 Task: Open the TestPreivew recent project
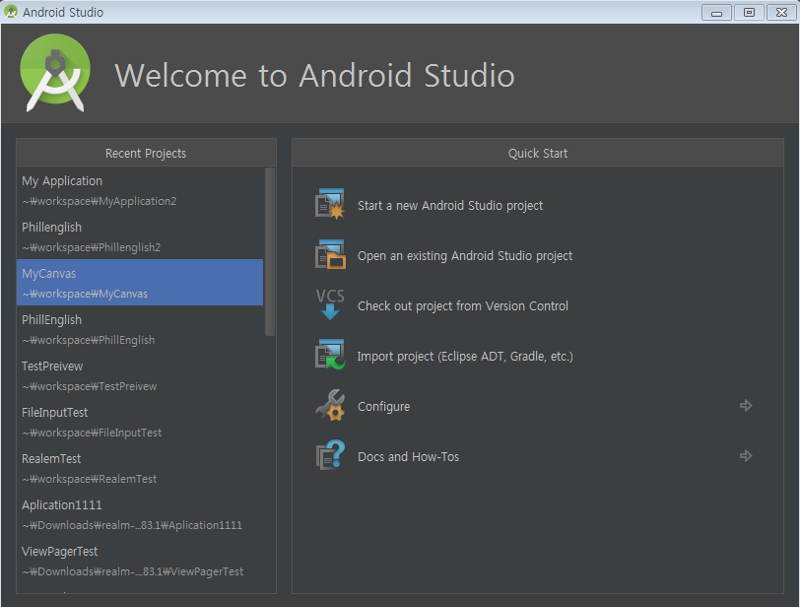pos(140,375)
